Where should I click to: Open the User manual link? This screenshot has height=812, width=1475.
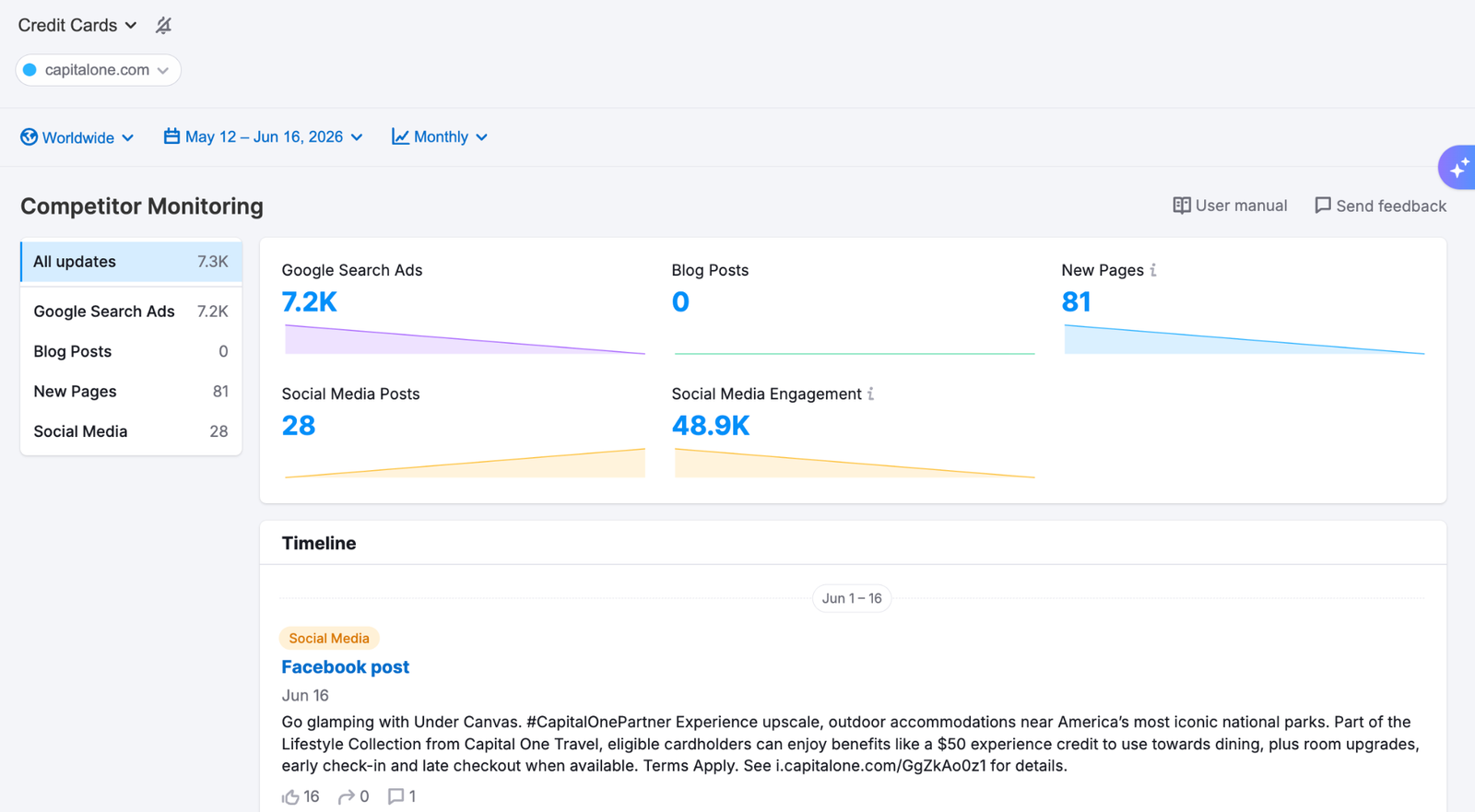(x=1230, y=206)
